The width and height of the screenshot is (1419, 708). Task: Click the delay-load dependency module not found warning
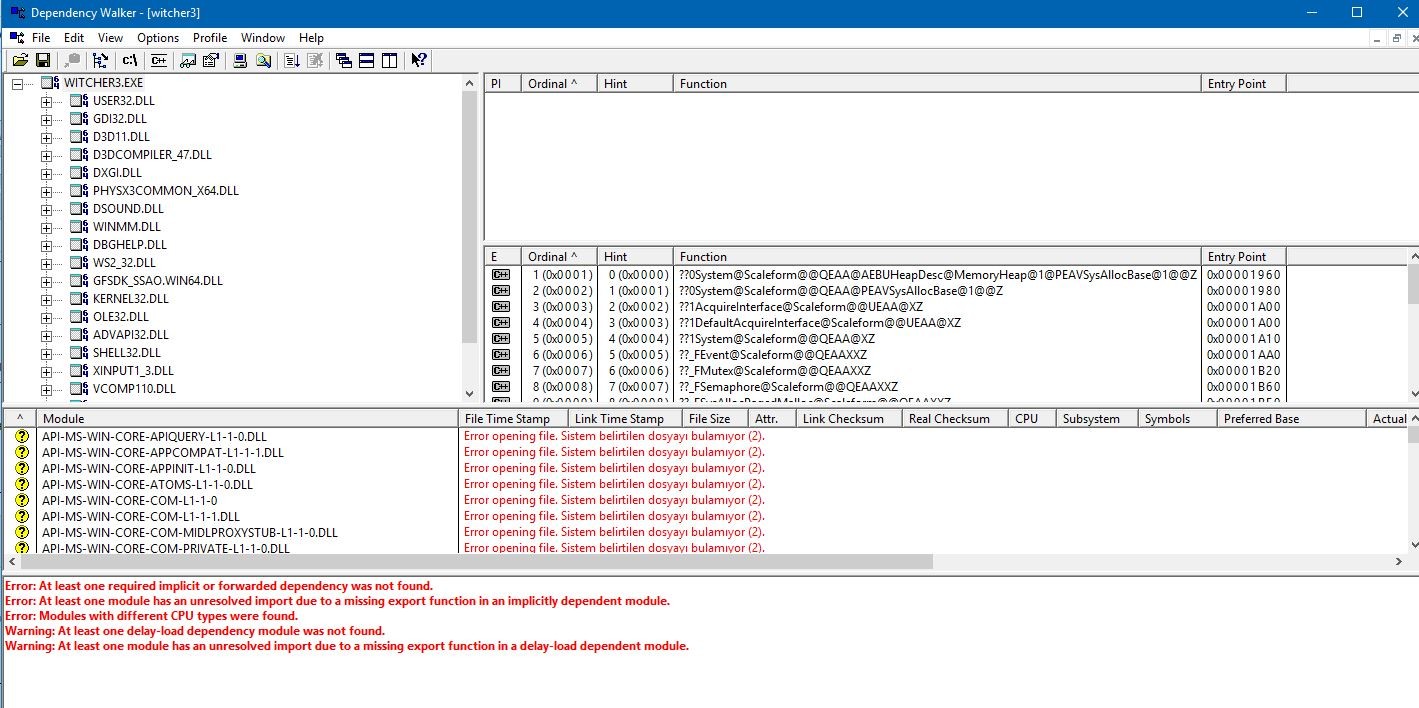pos(195,631)
